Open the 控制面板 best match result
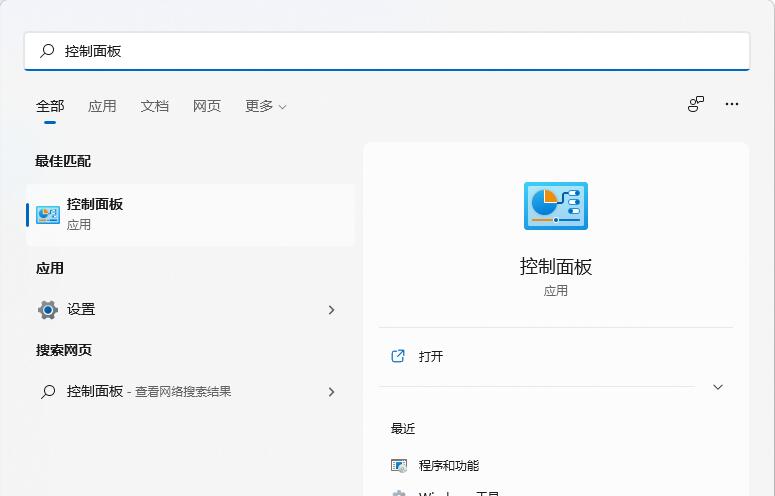 click(x=191, y=215)
